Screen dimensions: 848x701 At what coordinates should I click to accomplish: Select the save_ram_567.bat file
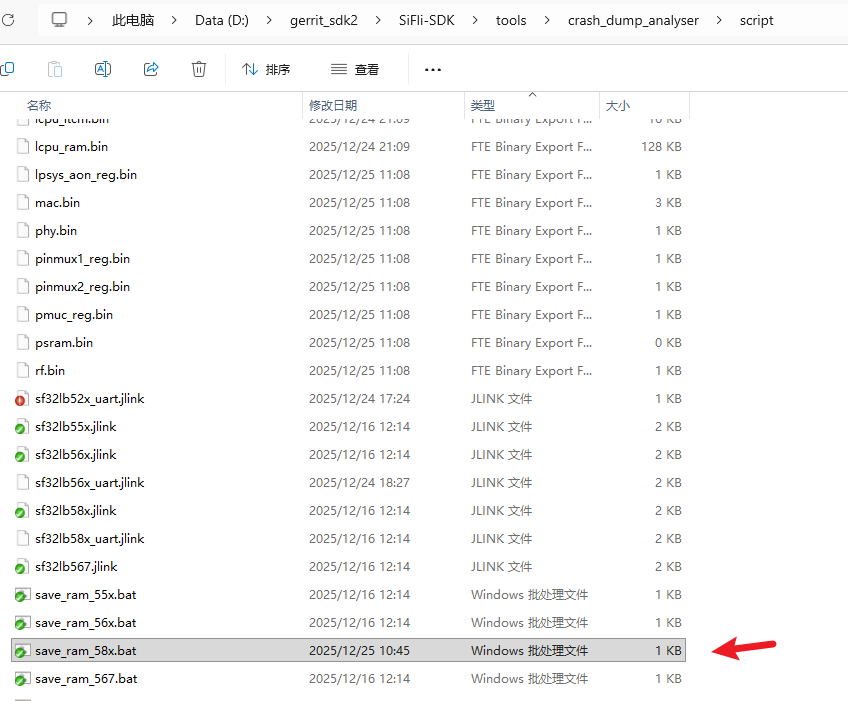(86, 679)
